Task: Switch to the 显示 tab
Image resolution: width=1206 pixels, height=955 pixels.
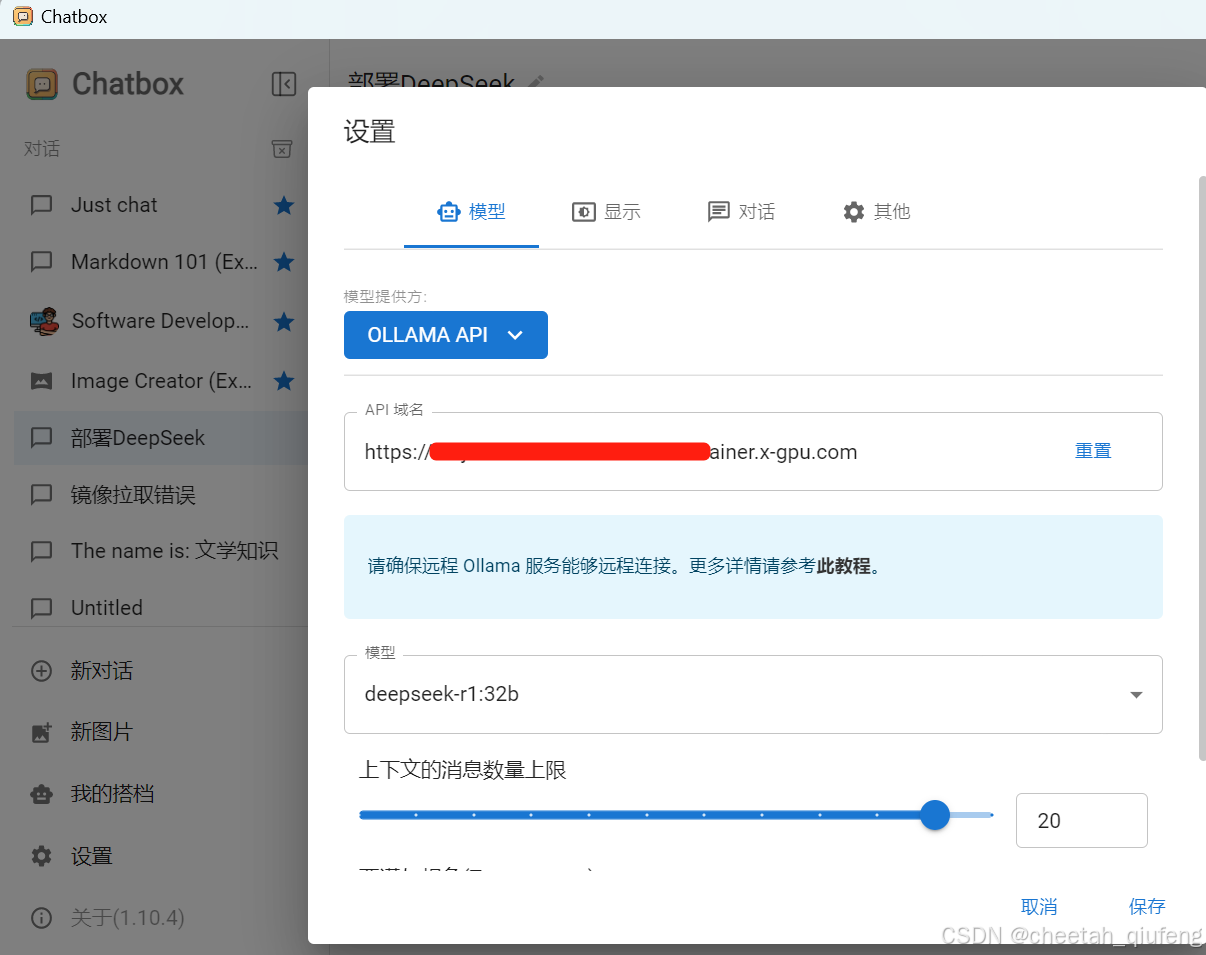Action: pyautogui.click(x=606, y=212)
